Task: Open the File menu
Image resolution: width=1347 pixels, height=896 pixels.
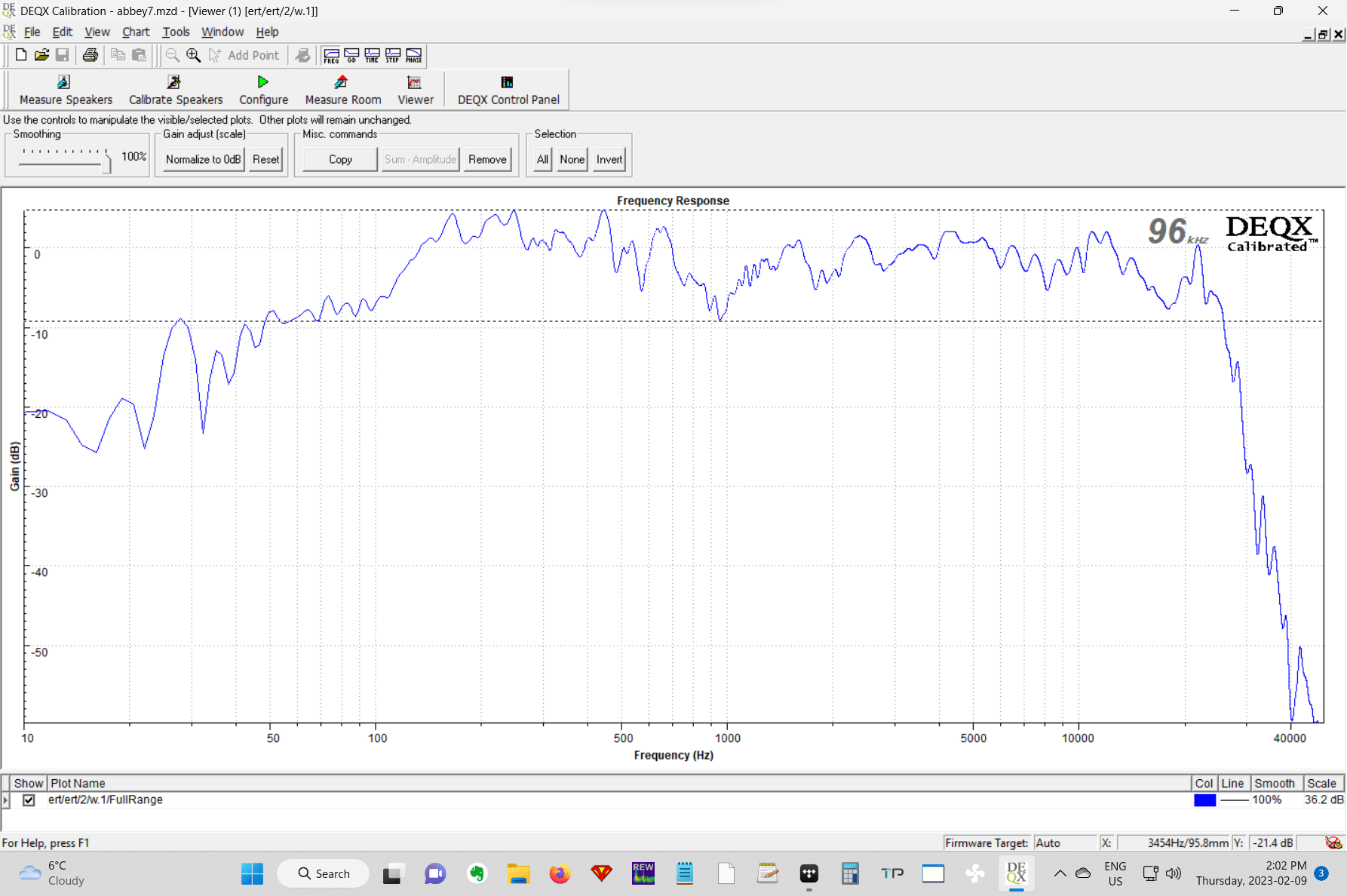Action: click(32, 32)
